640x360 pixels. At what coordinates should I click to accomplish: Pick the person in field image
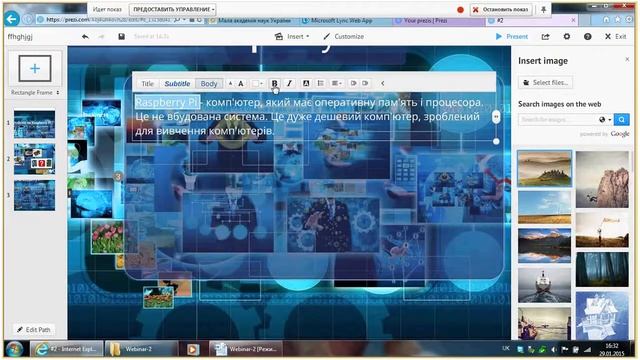coord(602,230)
